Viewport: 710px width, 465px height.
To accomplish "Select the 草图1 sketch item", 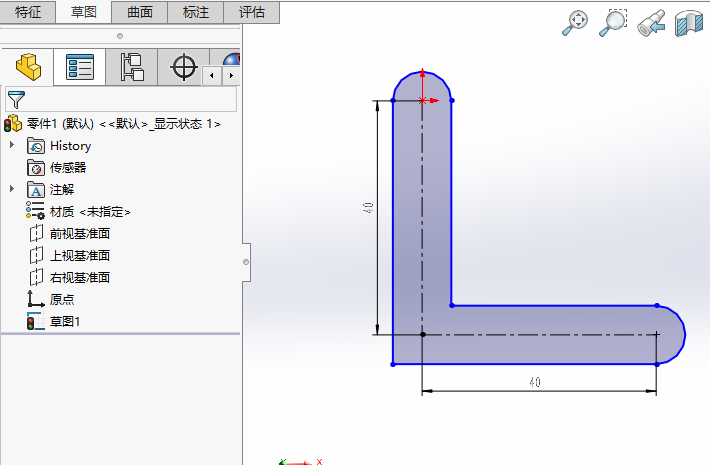I will 65,321.
